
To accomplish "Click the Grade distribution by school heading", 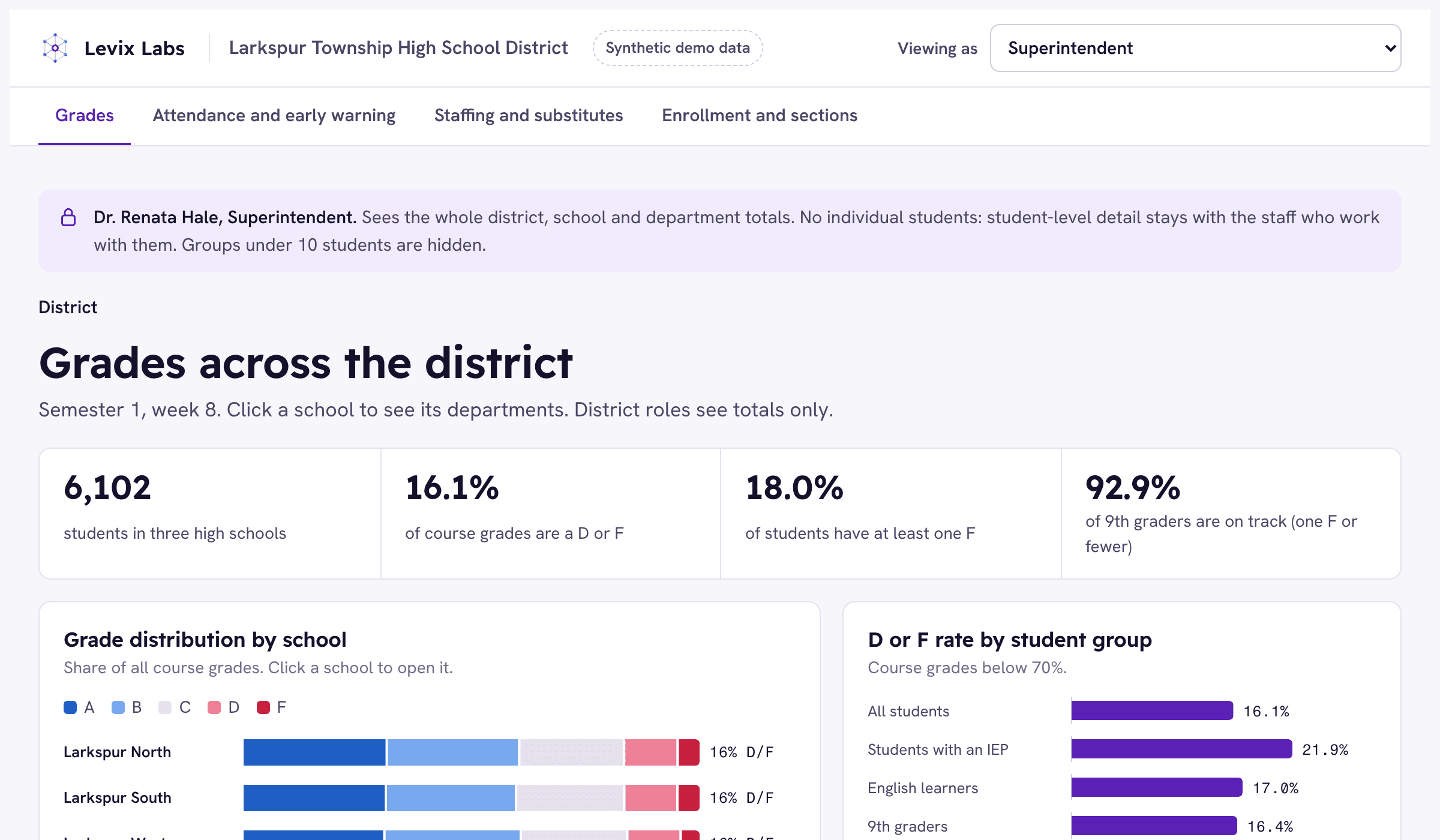I will [x=205, y=640].
